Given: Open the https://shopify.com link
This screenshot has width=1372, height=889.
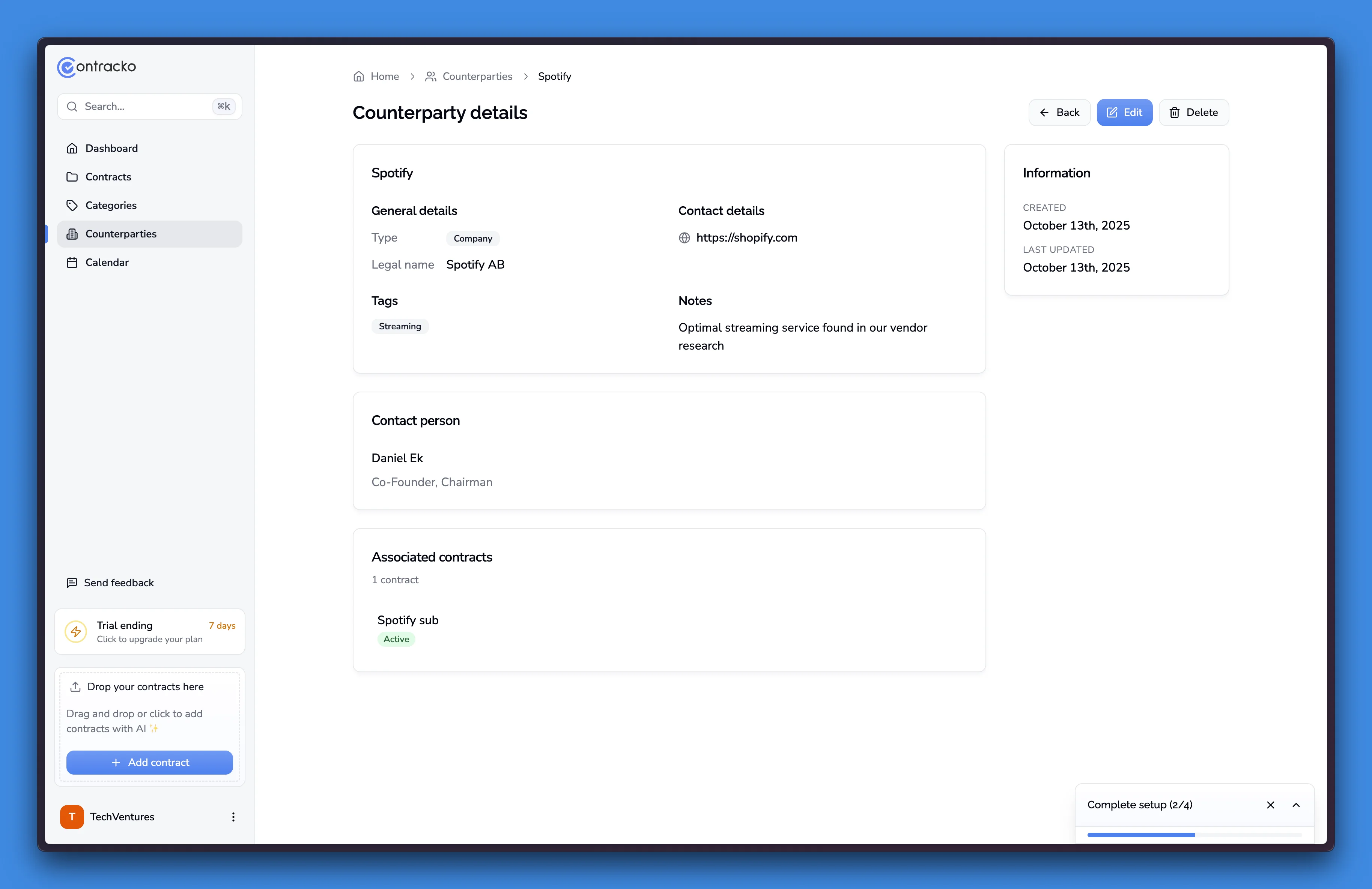Looking at the screenshot, I should pyautogui.click(x=746, y=238).
